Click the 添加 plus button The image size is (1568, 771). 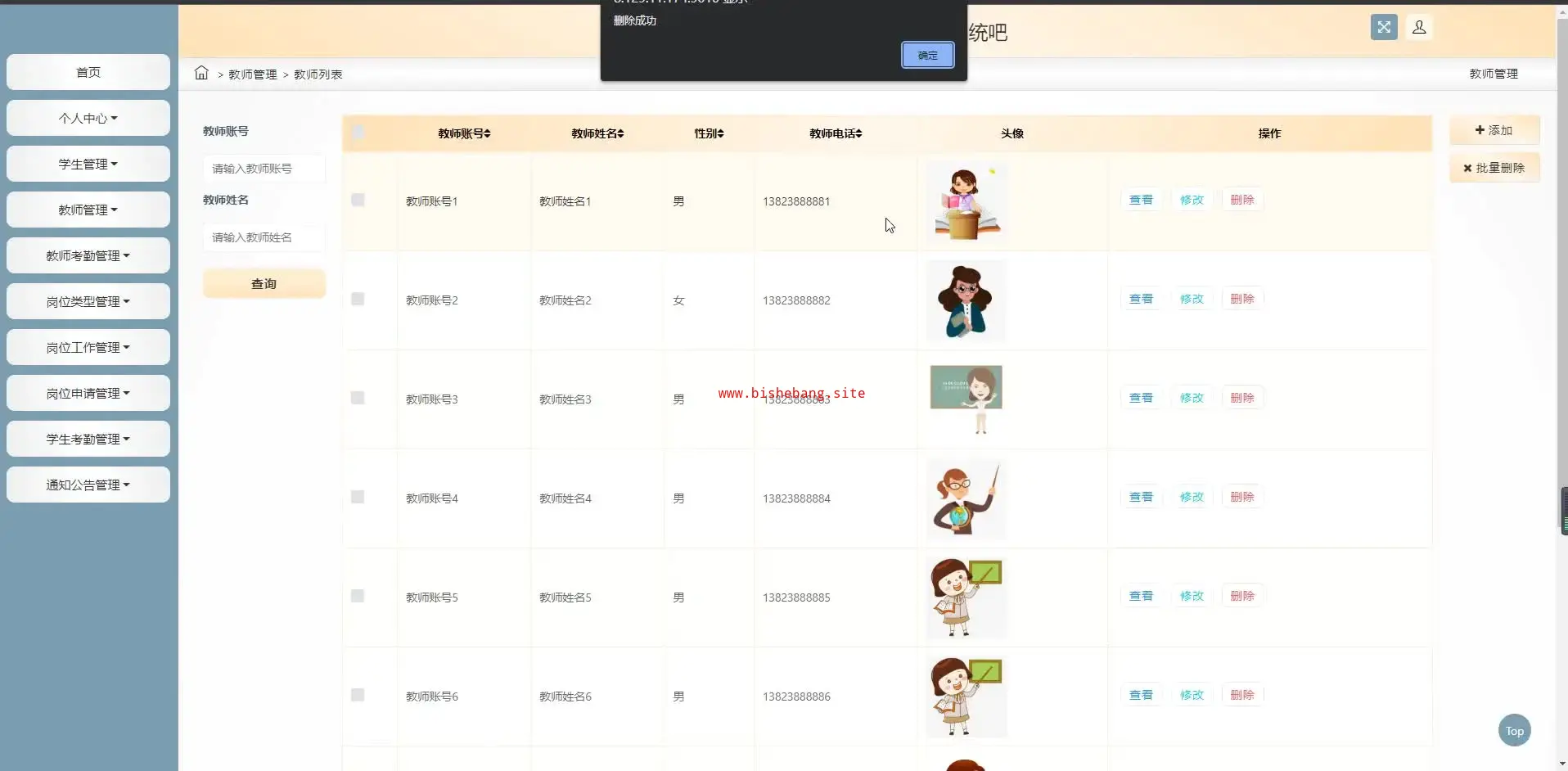(1494, 130)
